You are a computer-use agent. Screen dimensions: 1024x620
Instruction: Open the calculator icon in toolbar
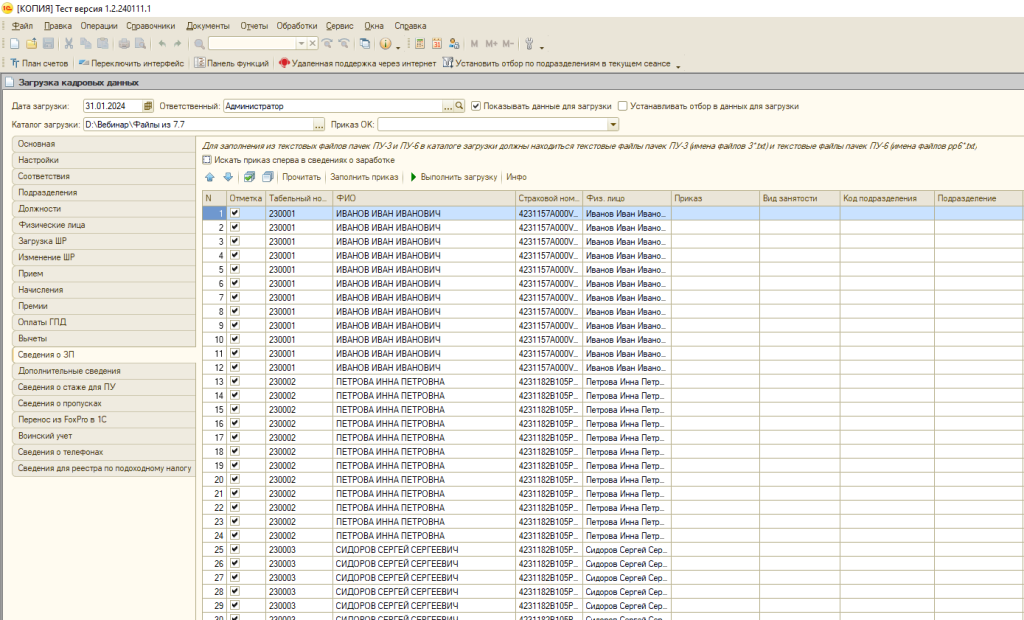pyautogui.click(x=419, y=44)
